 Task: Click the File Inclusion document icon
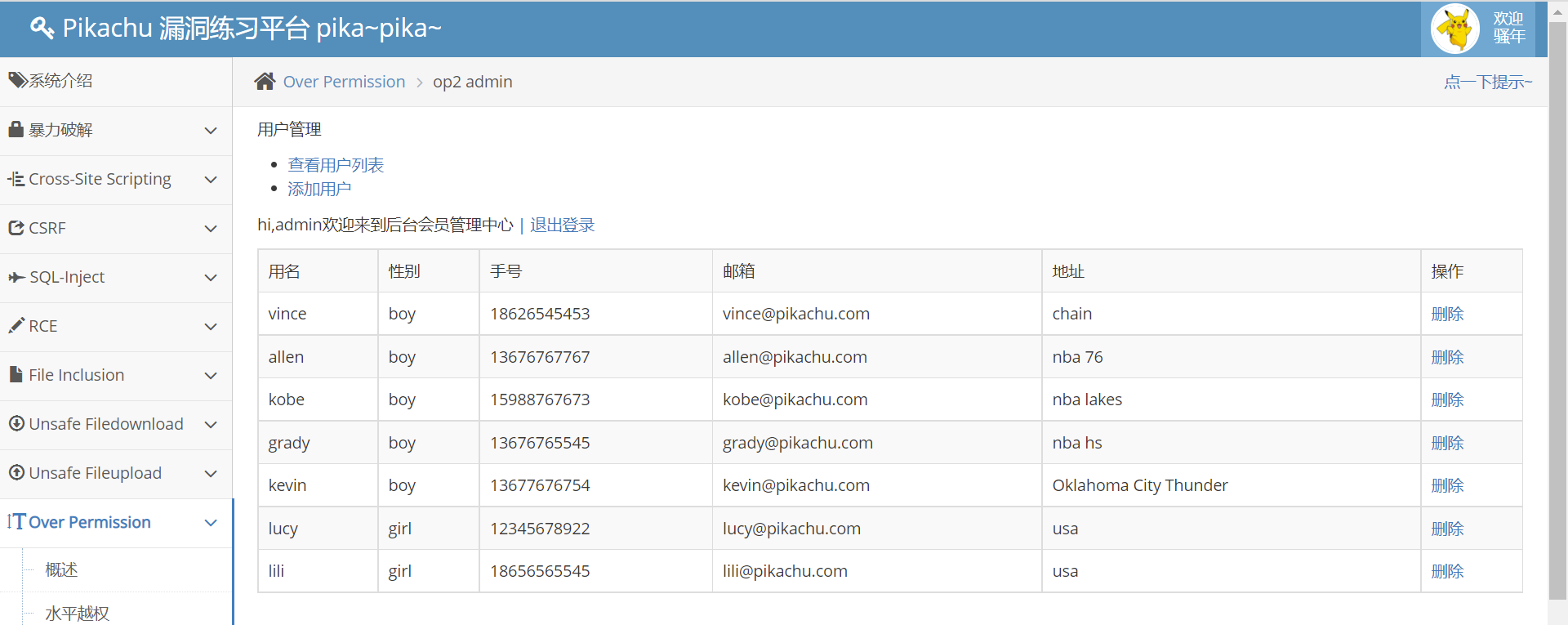point(16,375)
